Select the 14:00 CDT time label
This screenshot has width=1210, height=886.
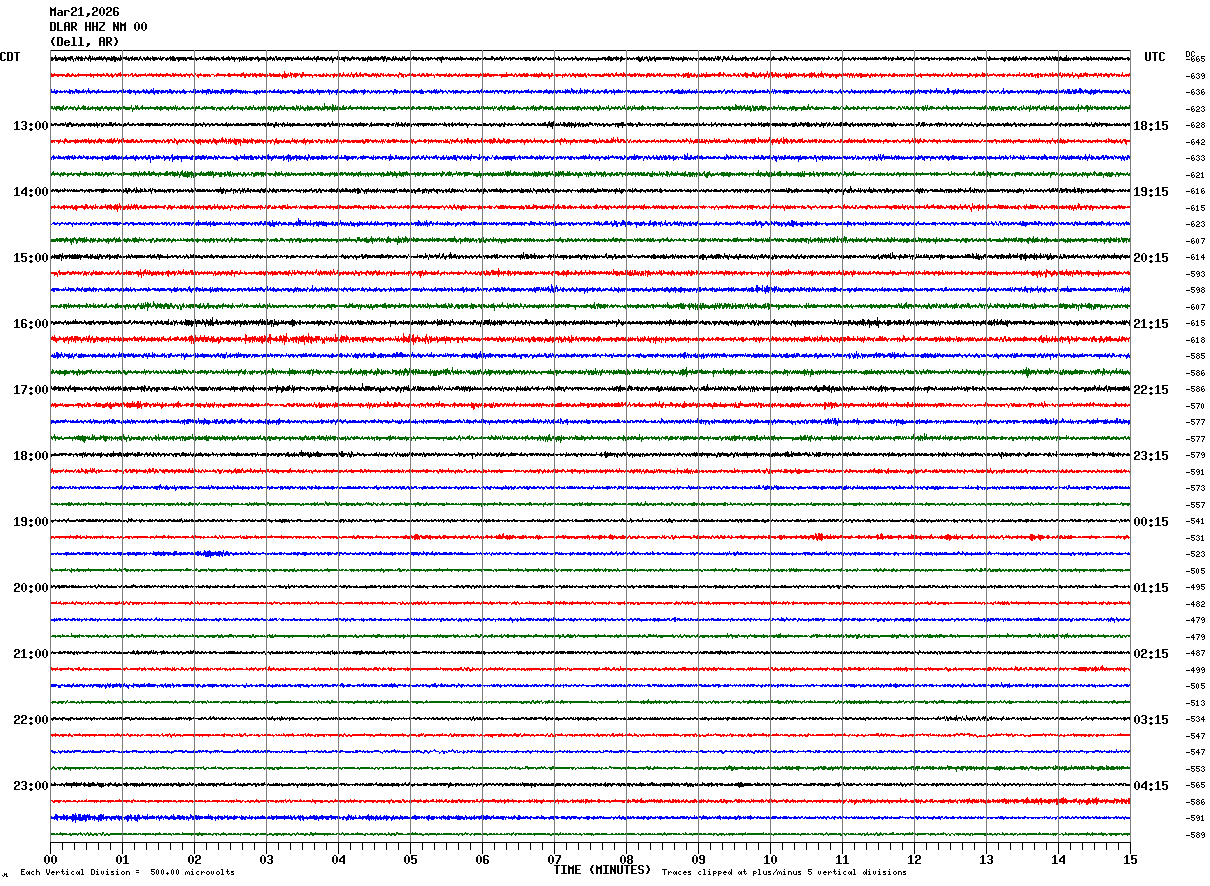(x=30, y=192)
